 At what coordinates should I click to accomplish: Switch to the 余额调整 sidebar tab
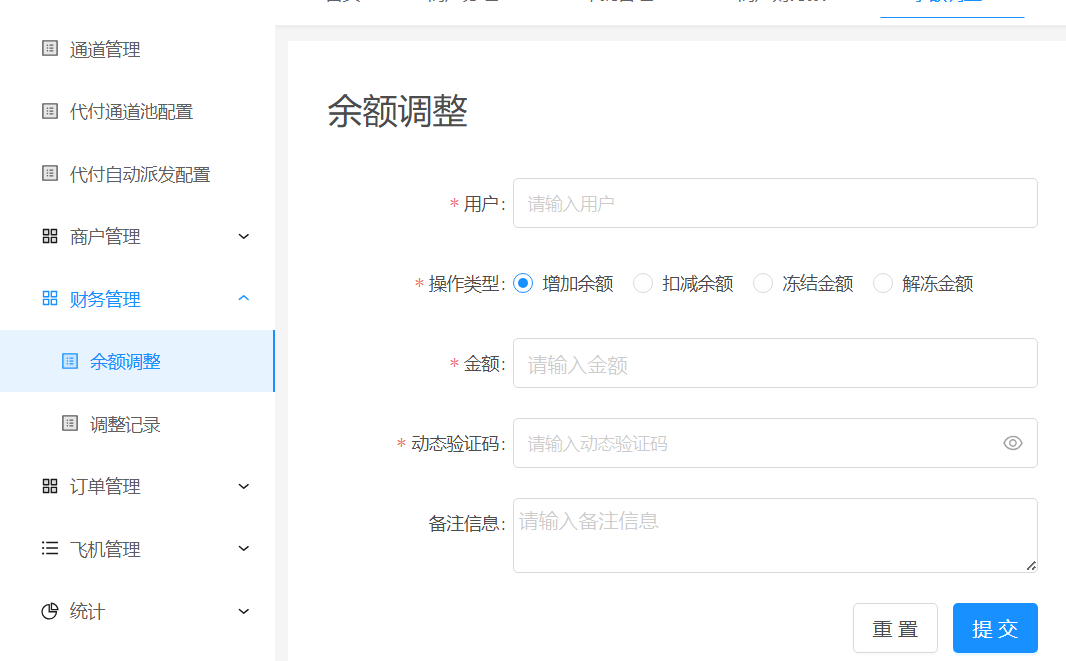118,362
